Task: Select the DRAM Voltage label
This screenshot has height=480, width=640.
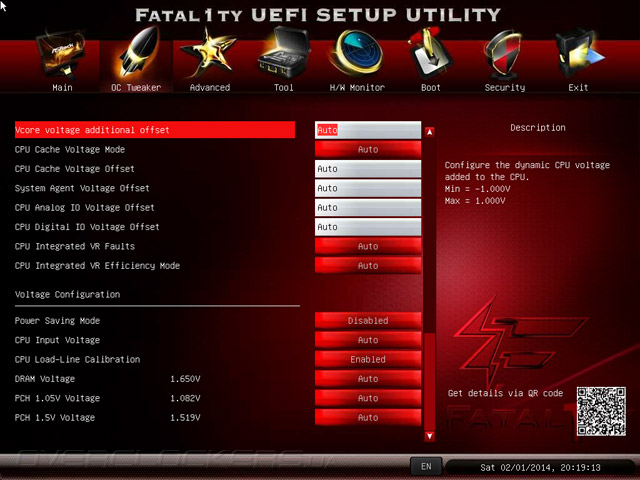Action: click(x=45, y=379)
